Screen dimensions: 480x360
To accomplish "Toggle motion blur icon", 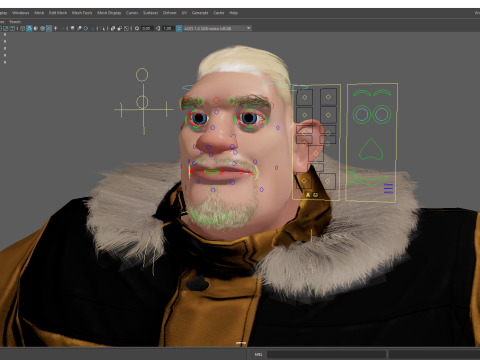I will [x=79, y=28].
